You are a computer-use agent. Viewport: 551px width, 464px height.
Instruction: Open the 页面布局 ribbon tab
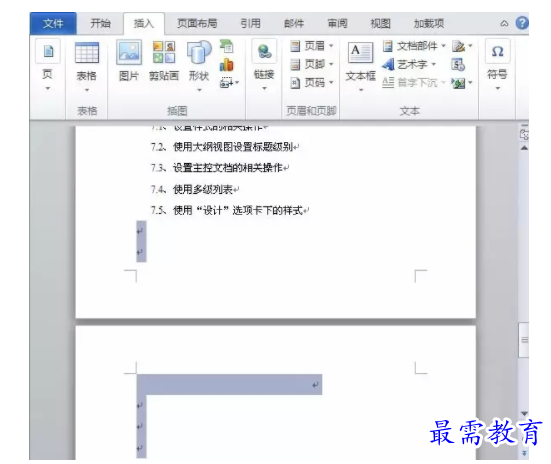197,24
